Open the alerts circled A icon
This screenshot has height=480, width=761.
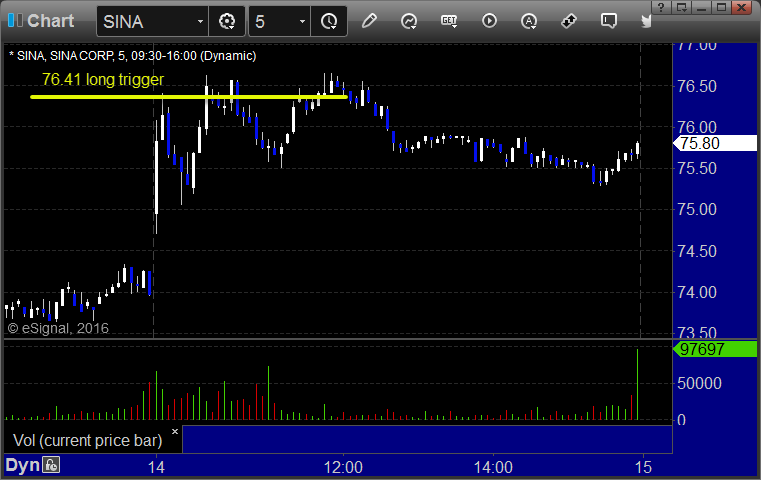click(529, 21)
